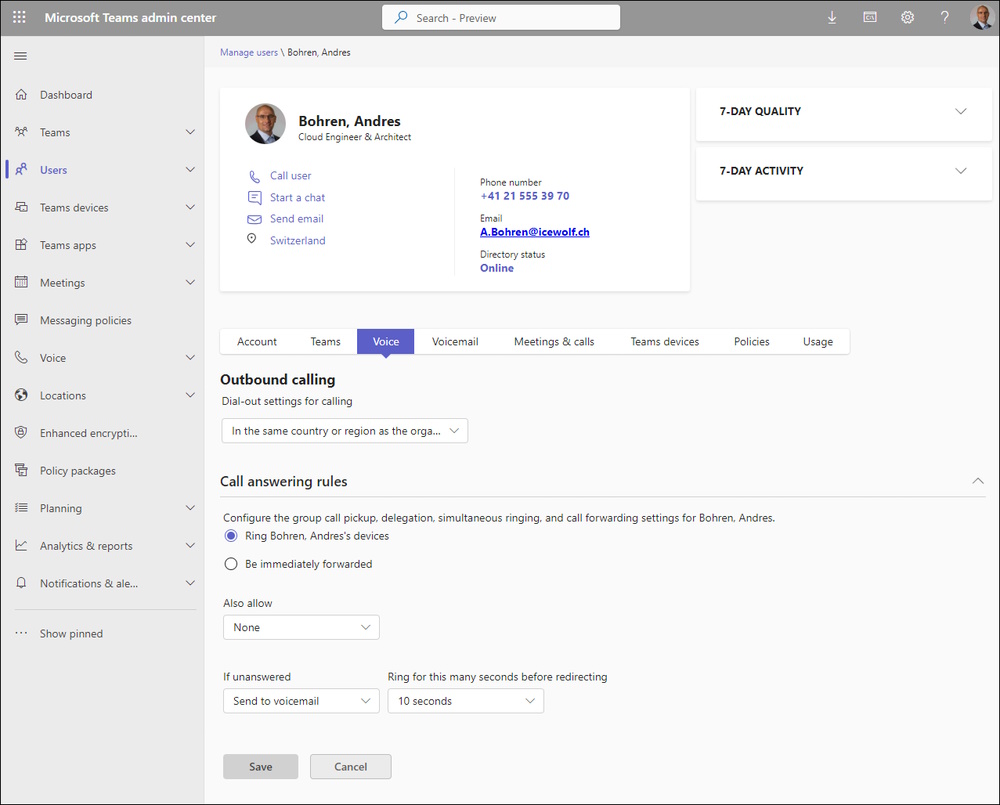Click the help question mark icon
1000x805 pixels.
click(945, 18)
